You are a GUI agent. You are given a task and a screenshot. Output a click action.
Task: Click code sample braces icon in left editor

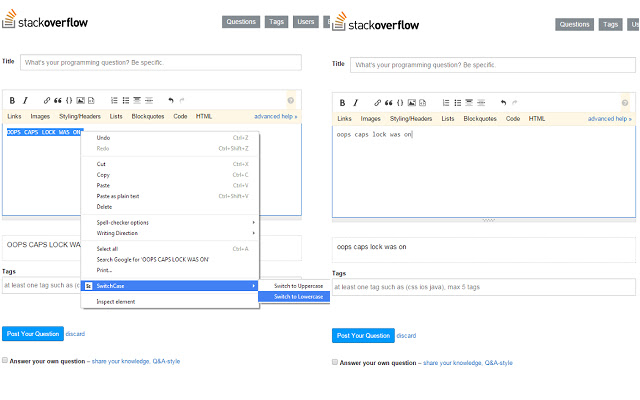click(68, 101)
